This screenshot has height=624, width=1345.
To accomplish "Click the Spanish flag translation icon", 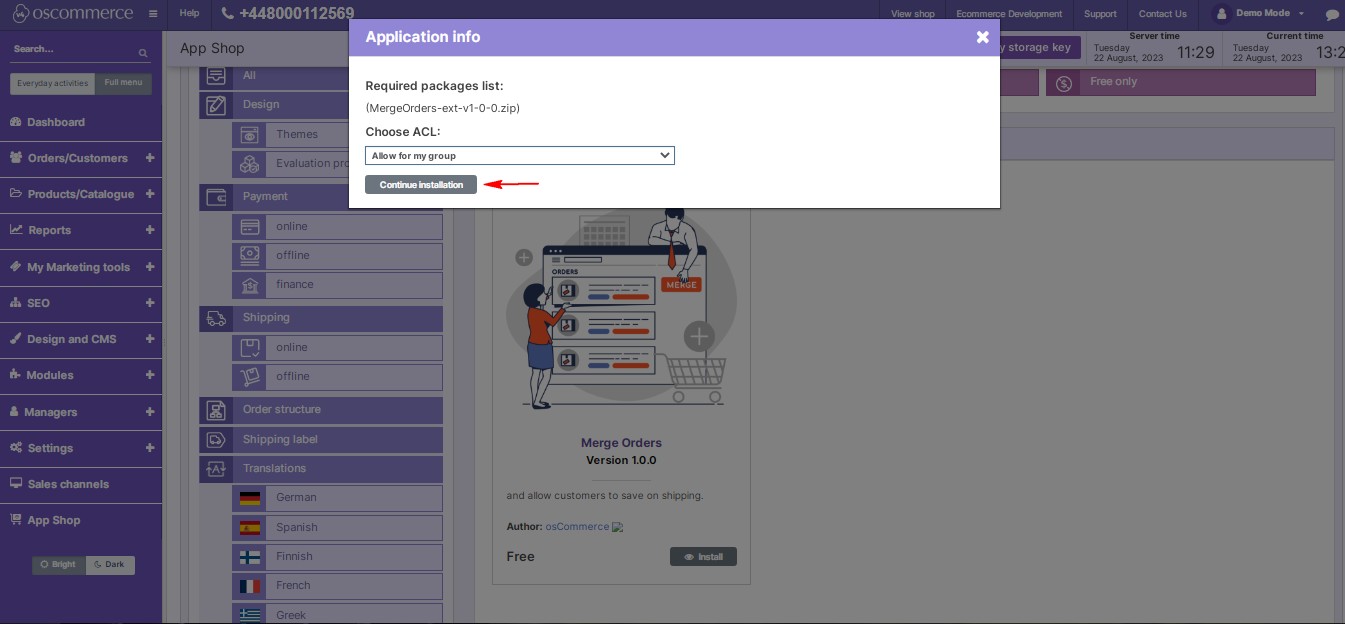I will [x=249, y=527].
